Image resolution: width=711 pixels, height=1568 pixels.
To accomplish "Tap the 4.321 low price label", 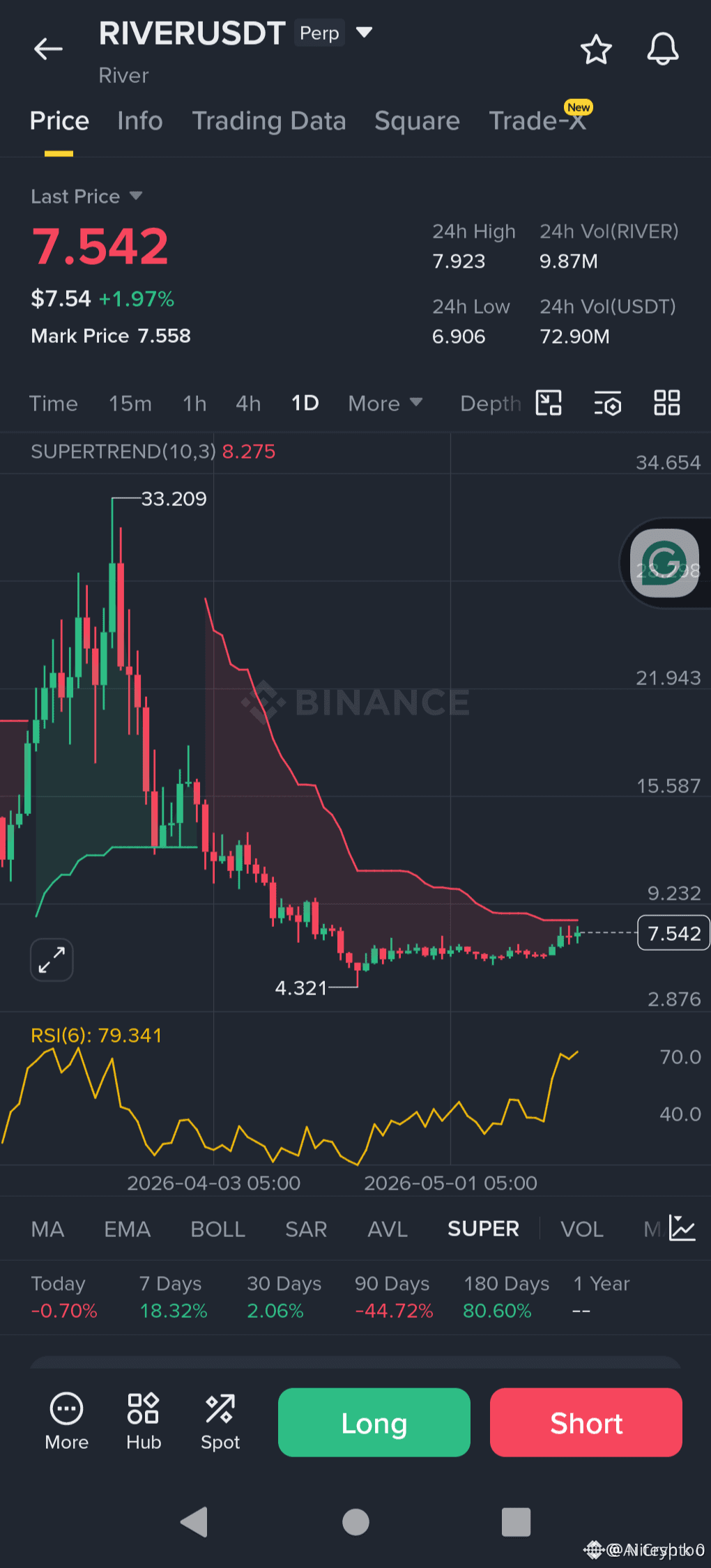I will (301, 988).
